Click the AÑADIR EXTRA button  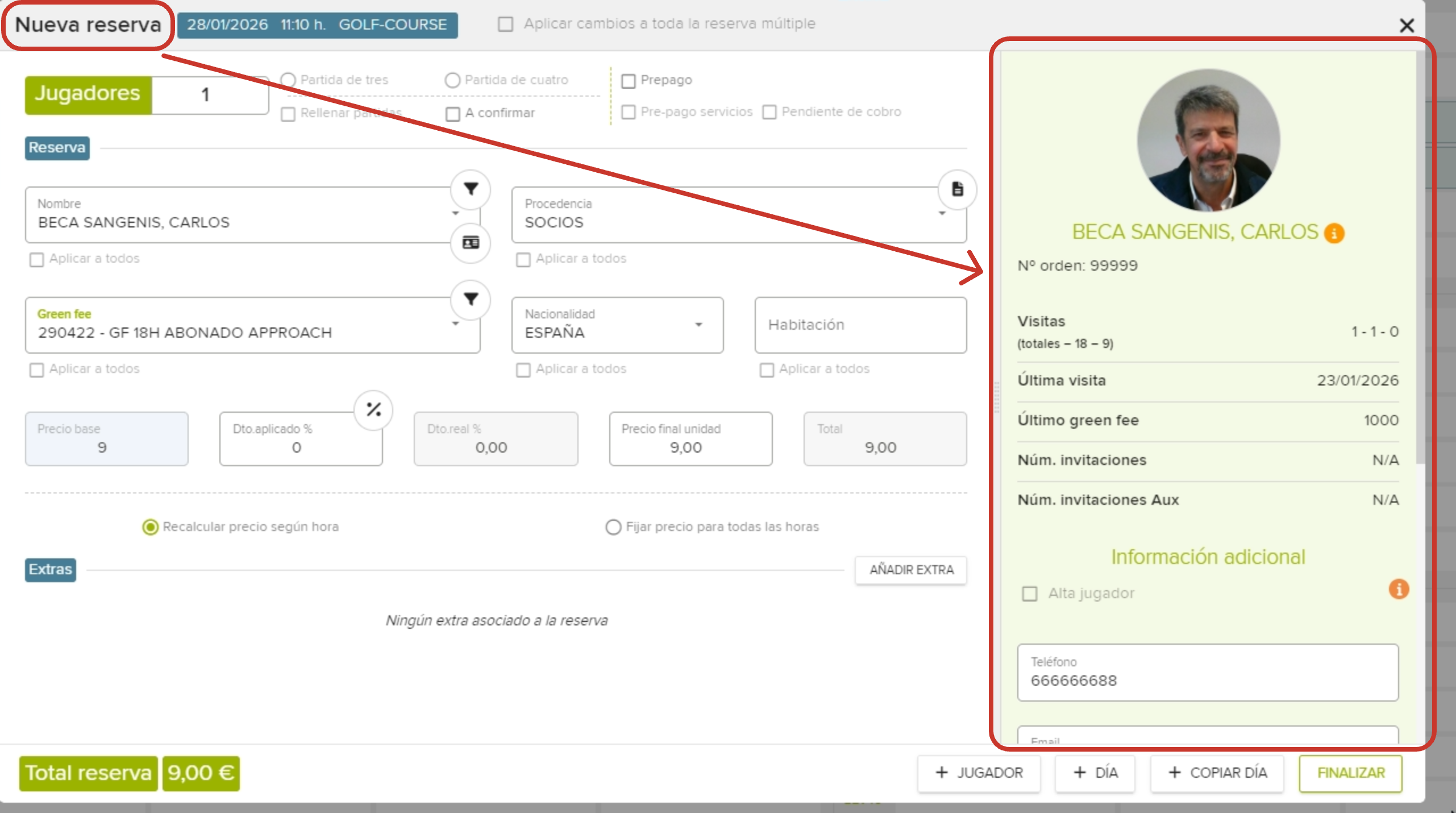(x=910, y=570)
